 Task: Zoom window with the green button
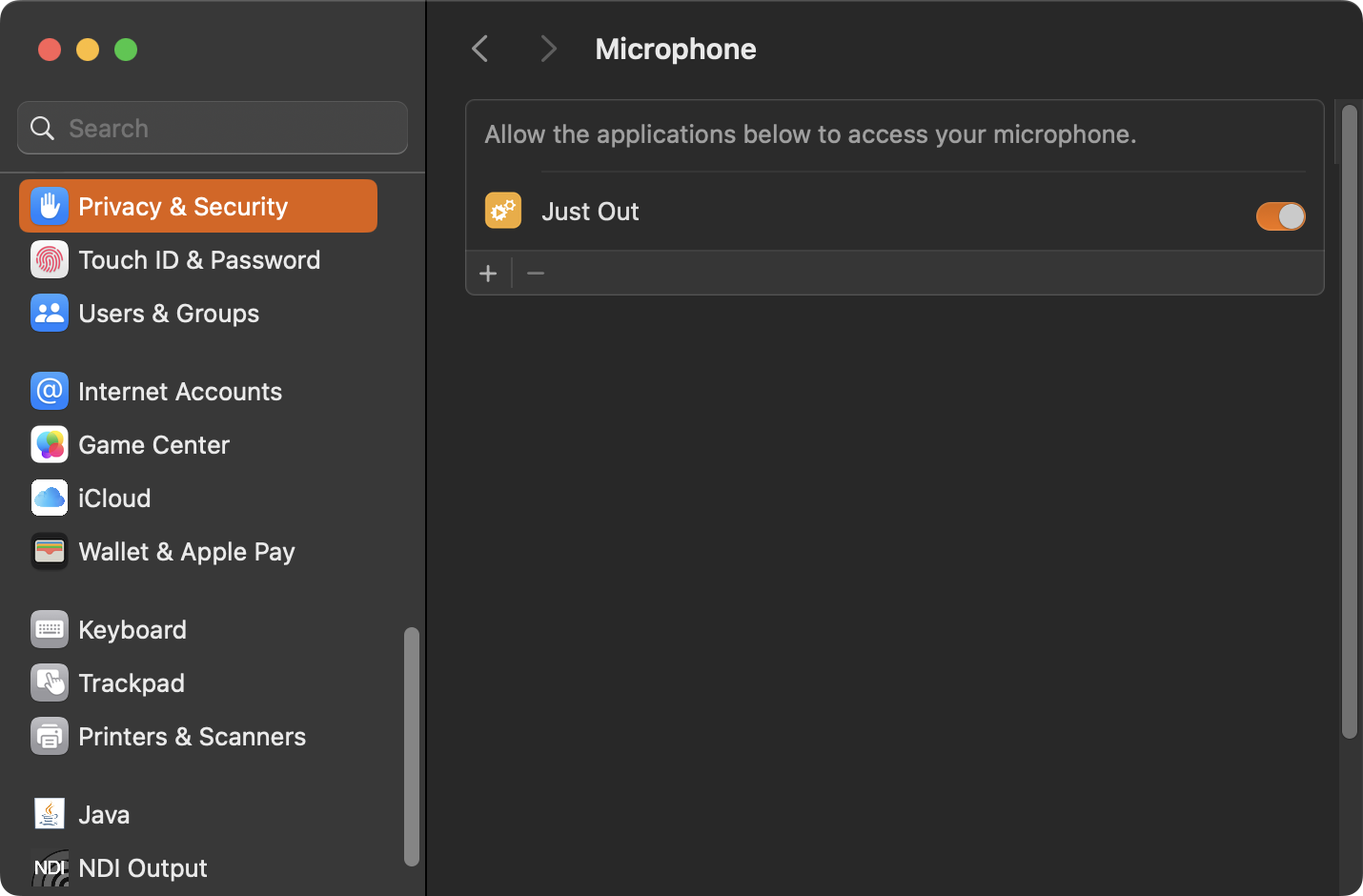click(126, 49)
